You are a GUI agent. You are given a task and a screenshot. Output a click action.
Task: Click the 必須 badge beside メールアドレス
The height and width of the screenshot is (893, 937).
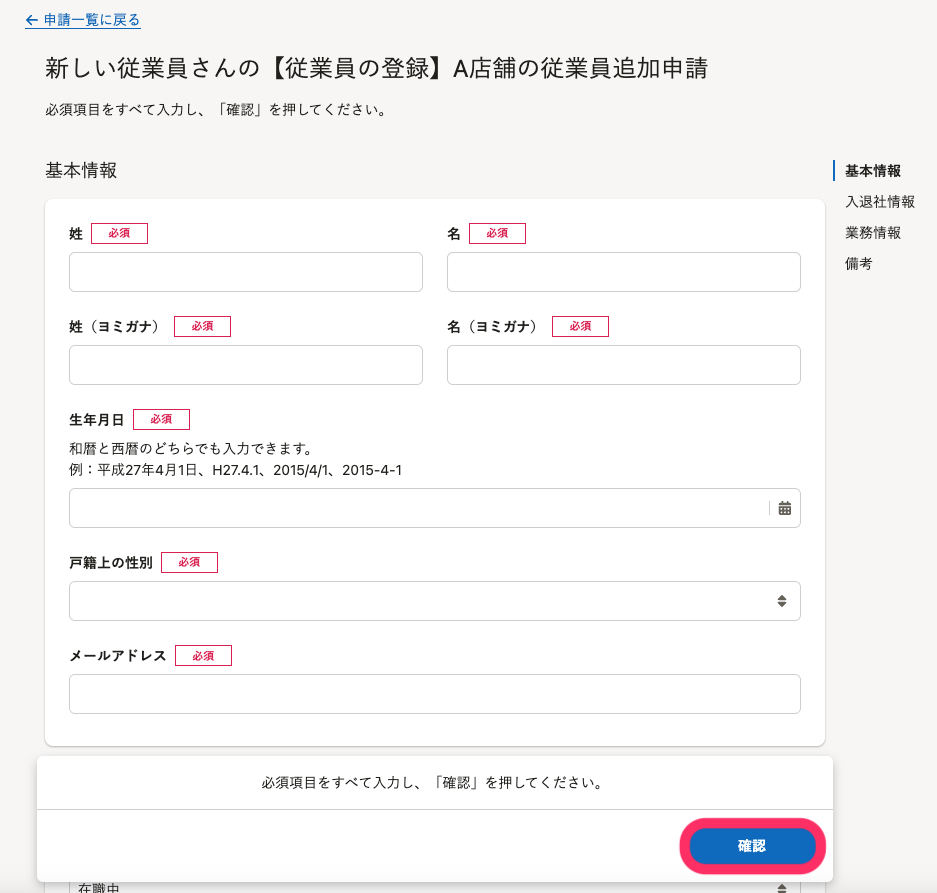(x=203, y=656)
